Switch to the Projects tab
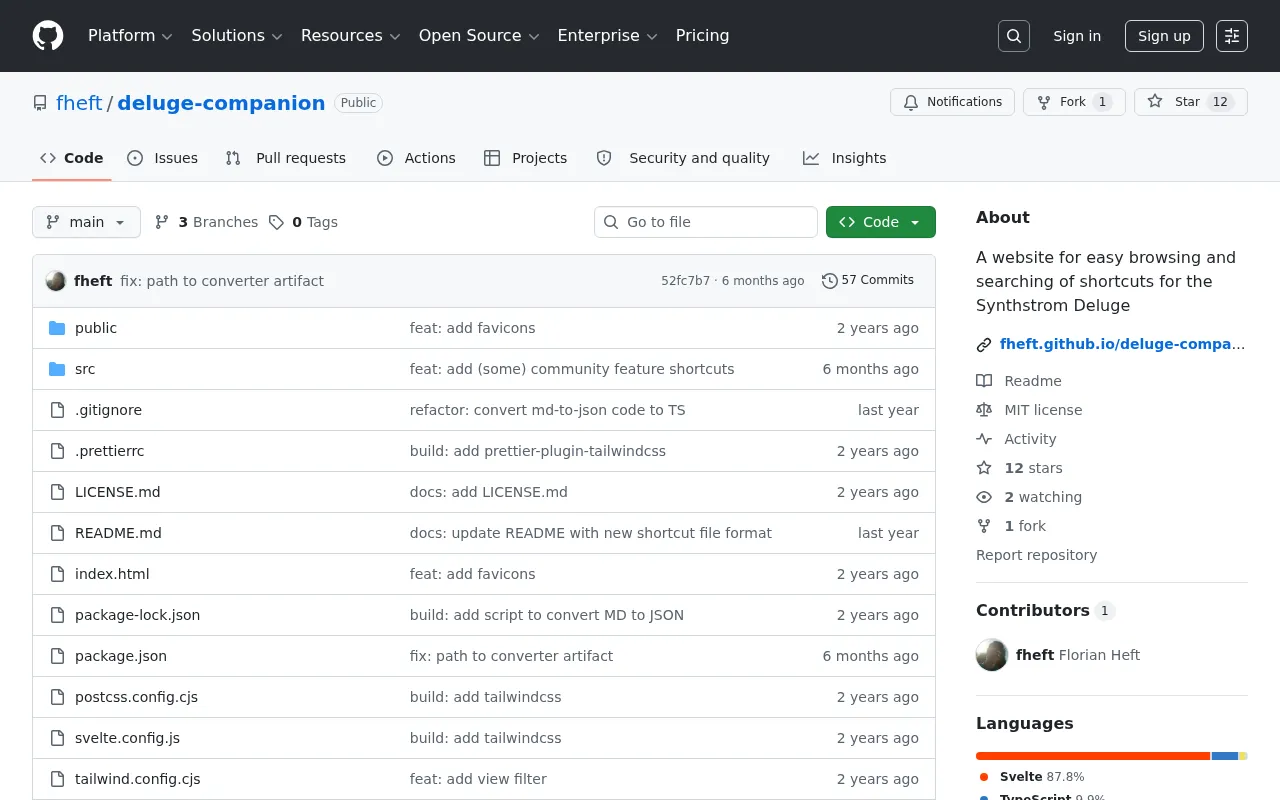This screenshot has height=800, width=1280. tap(525, 158)
